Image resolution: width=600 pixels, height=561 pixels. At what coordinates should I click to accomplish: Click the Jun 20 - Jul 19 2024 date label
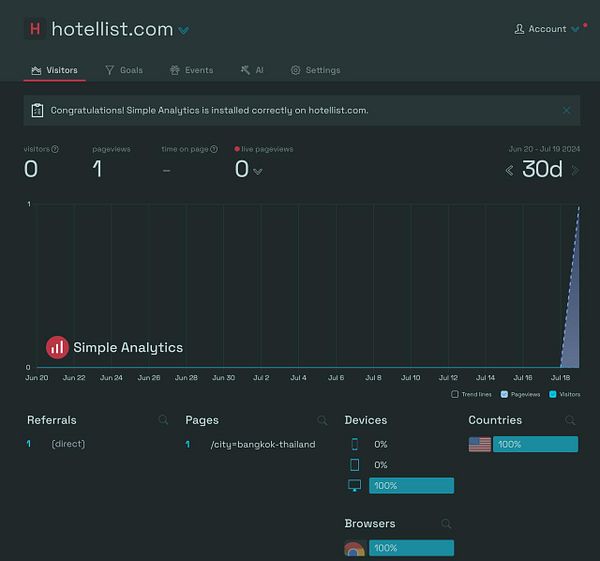coord(544,149)
